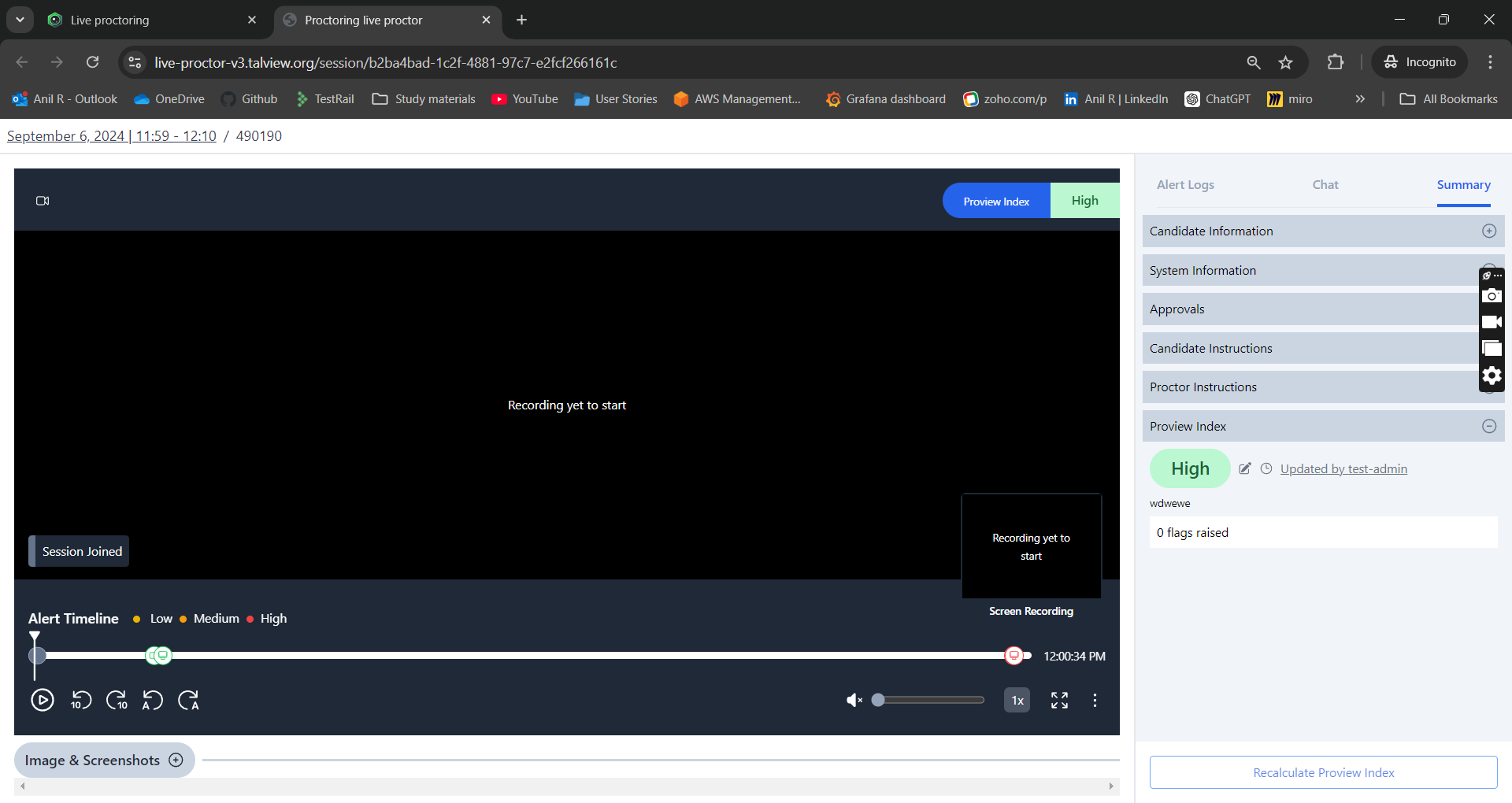Open floating toolbar settings gear
Viewport: 1512px width, 803px height.
1492,376
